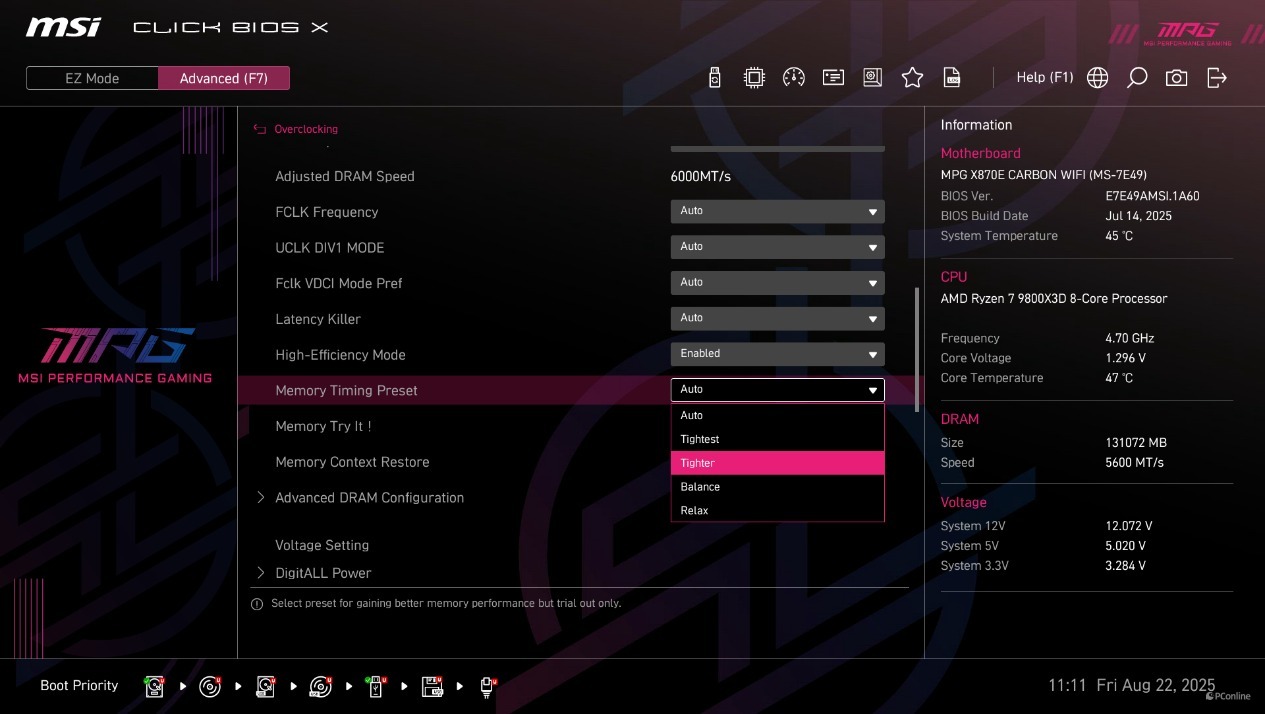This screenshot has height=714, width=1265.
Task: Open the UCLK DIV1 MODE dropdown
Action: (x=777, y=247)
